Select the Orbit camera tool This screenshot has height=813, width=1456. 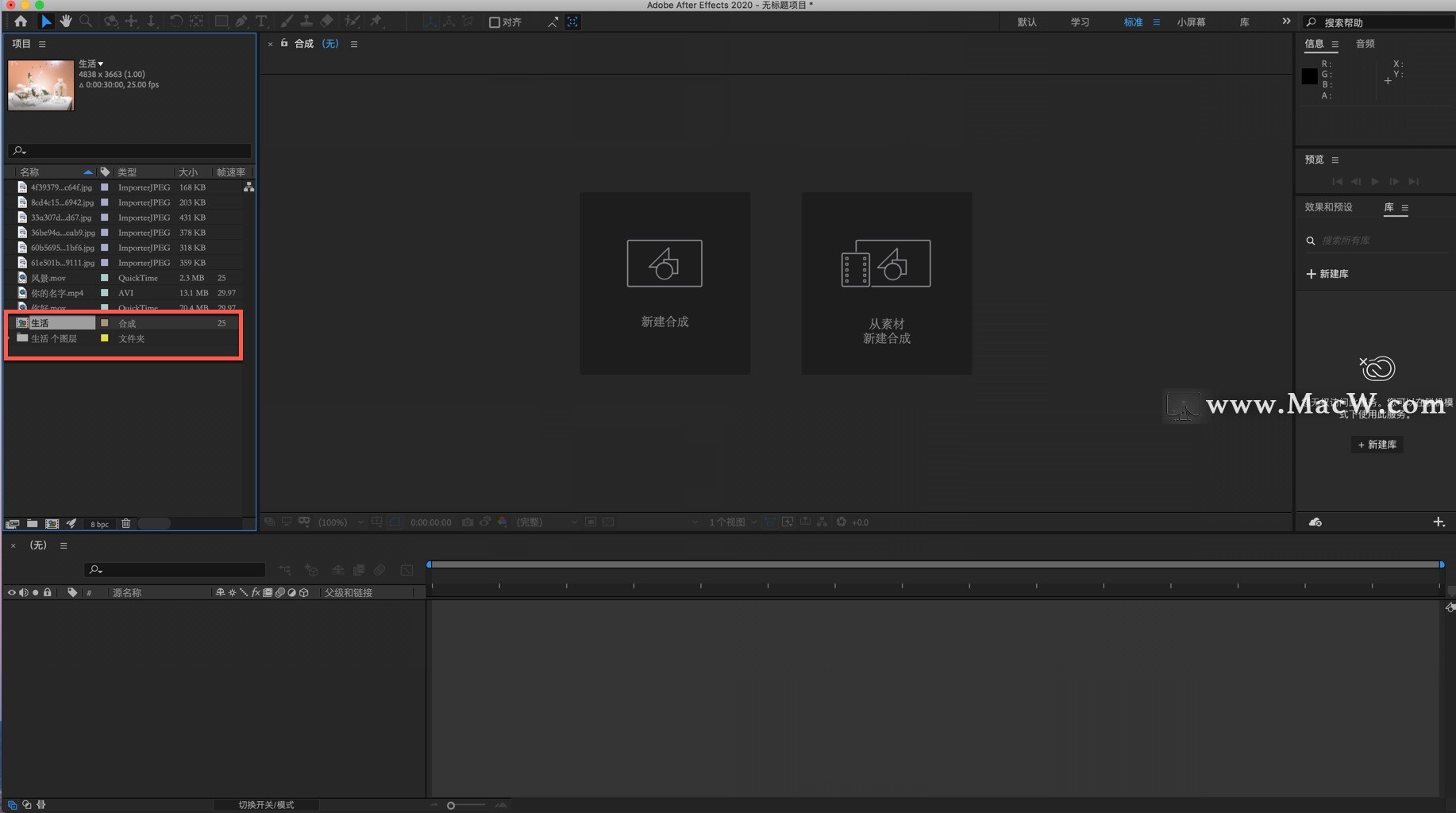point(111,21)
